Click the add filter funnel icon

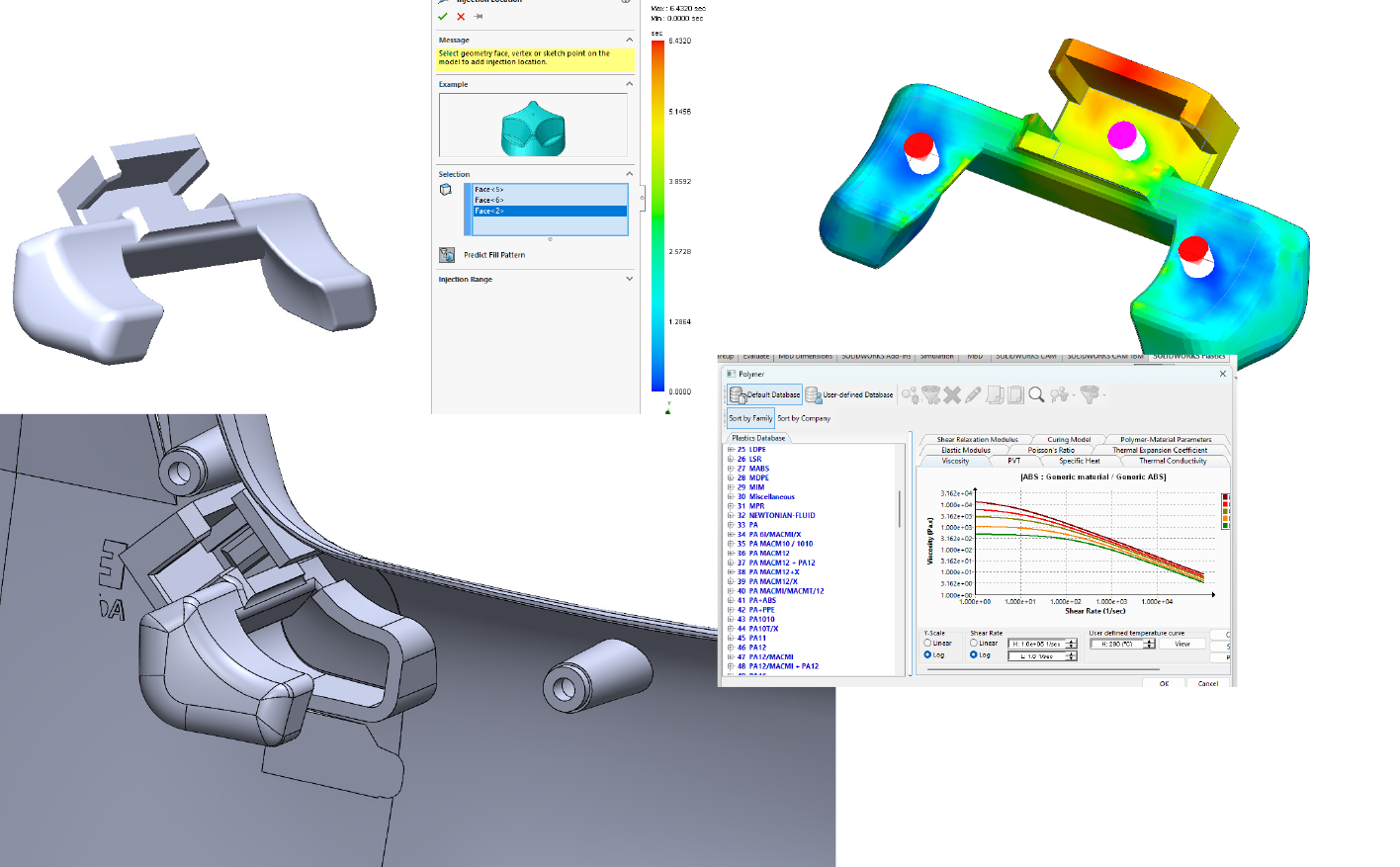point(931,395)
